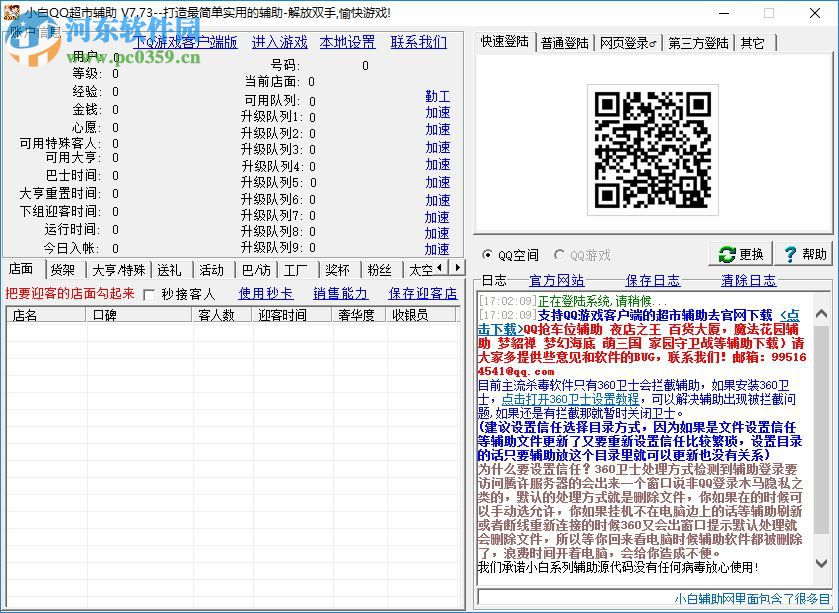Click the application icon in the title bar
This screenshot has height=613, width=839.
(10, 12)
